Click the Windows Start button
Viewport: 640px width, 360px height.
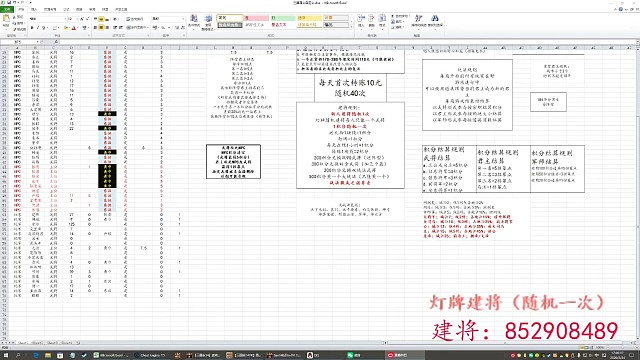coord(6,356)
